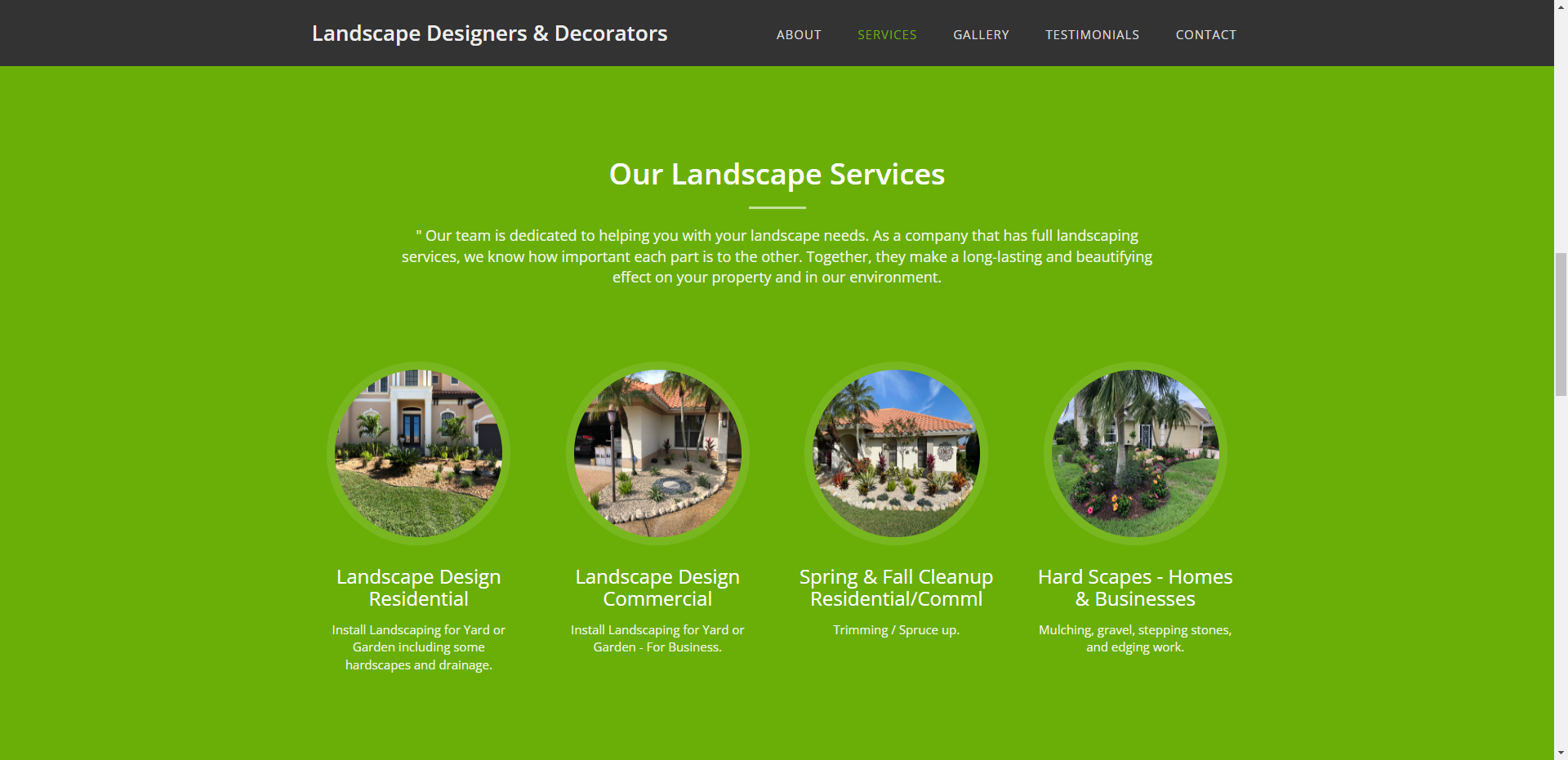1568x760 pixels.
Task: Open the Testimonials nav link
Action: tap(1092, 35)
